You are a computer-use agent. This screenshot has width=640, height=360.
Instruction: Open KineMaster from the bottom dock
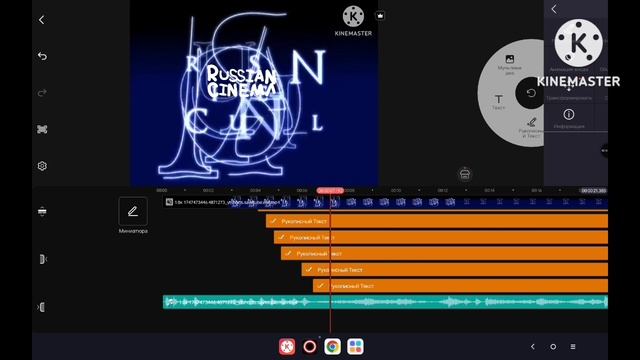click(287, 347)
